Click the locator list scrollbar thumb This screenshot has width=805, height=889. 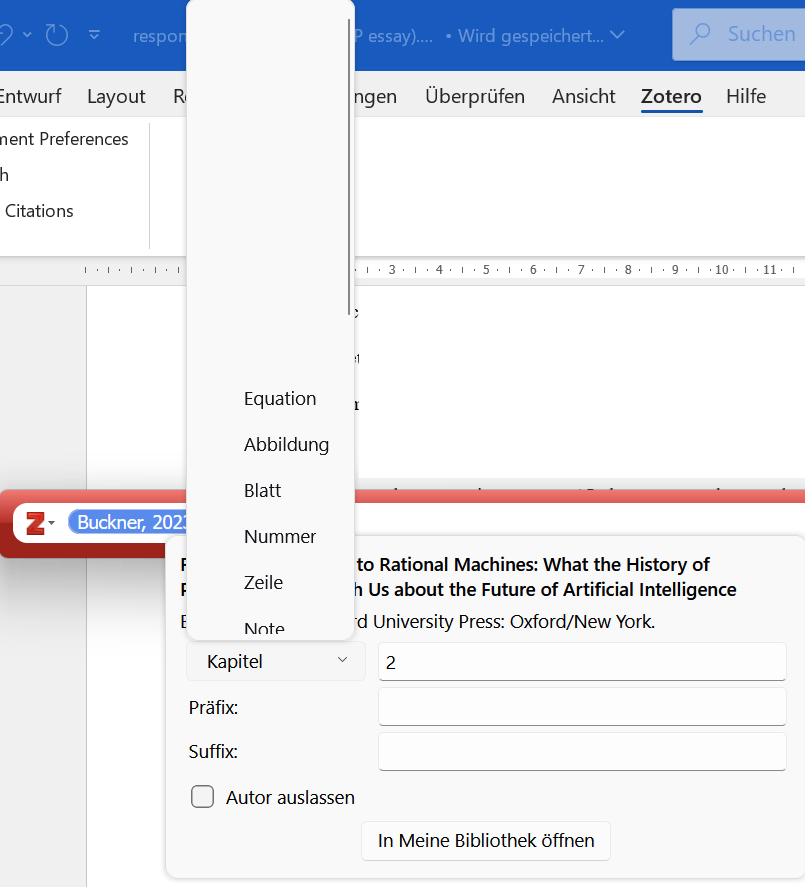click(x=349, y=167)
